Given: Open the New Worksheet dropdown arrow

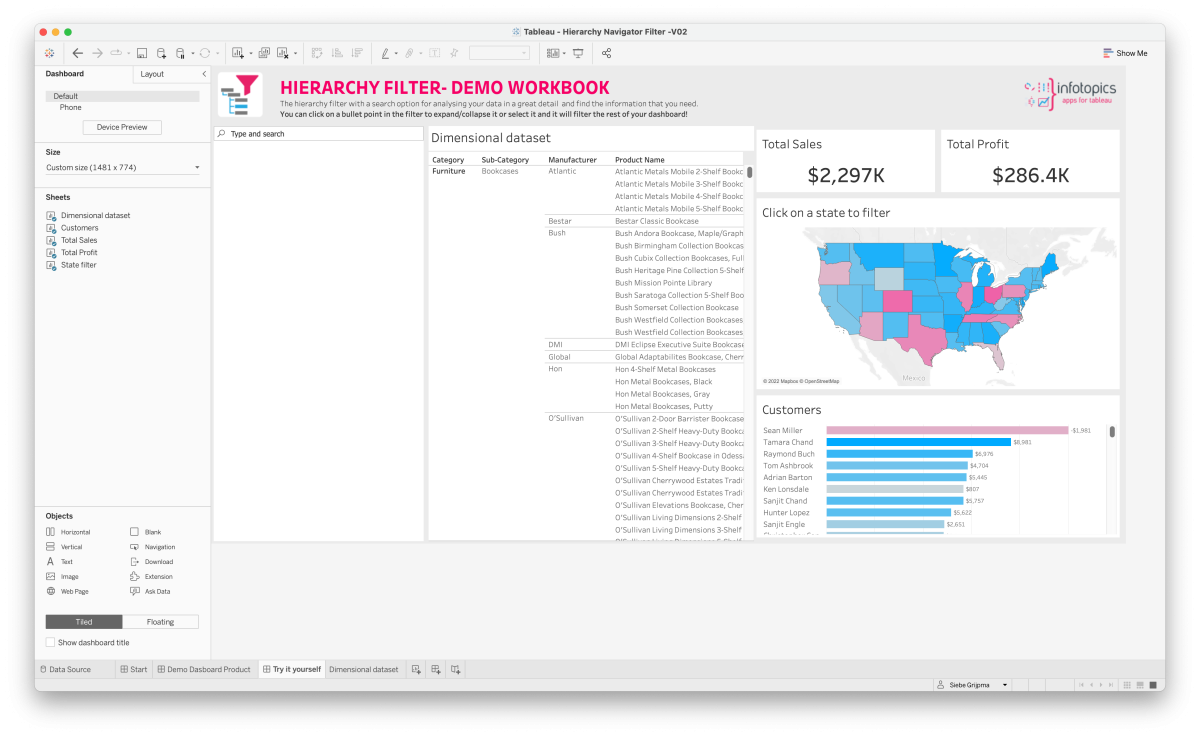Looking at the screenshot, I should click(x=250, y=52).
